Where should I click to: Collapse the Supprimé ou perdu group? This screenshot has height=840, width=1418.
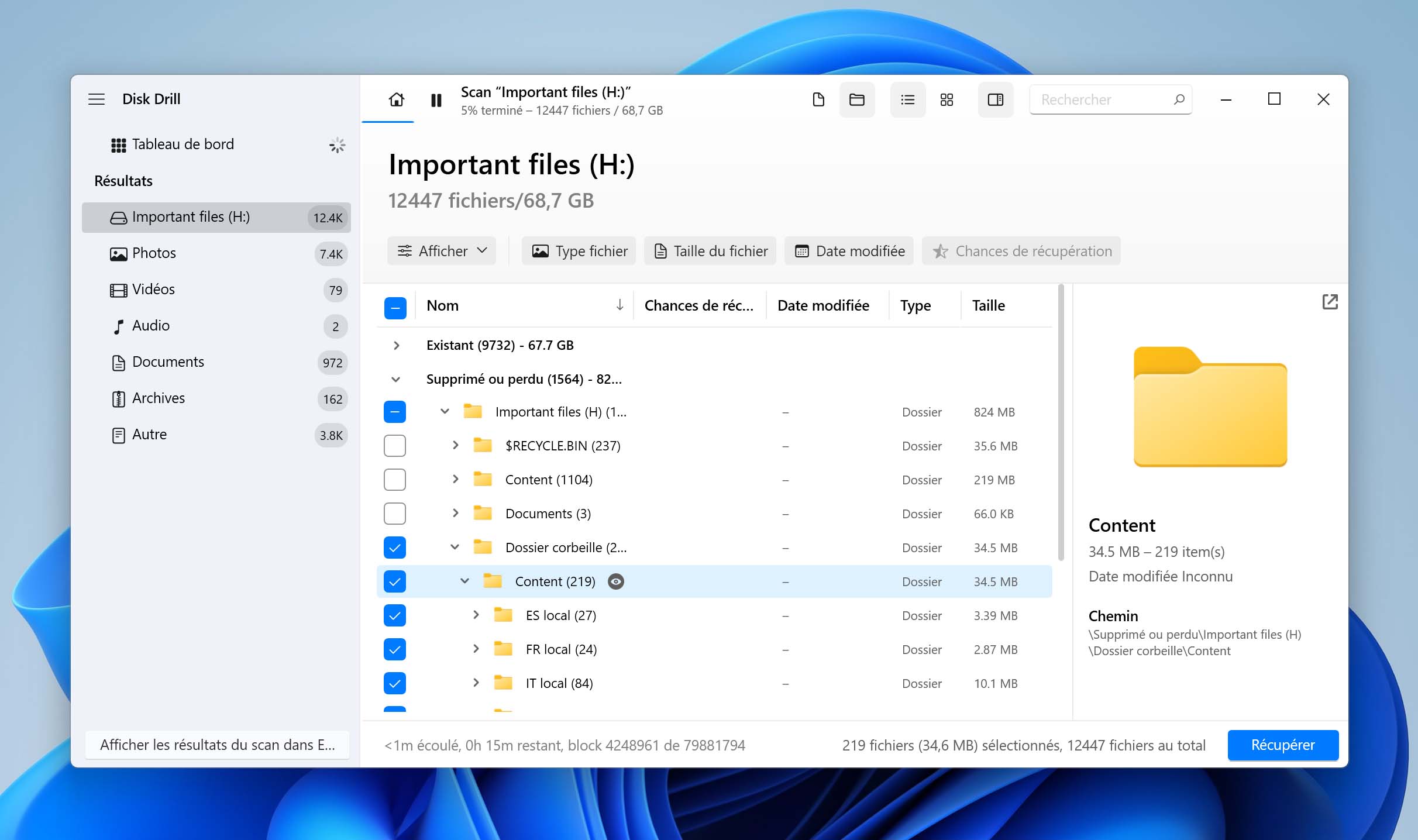pos(396,379)
